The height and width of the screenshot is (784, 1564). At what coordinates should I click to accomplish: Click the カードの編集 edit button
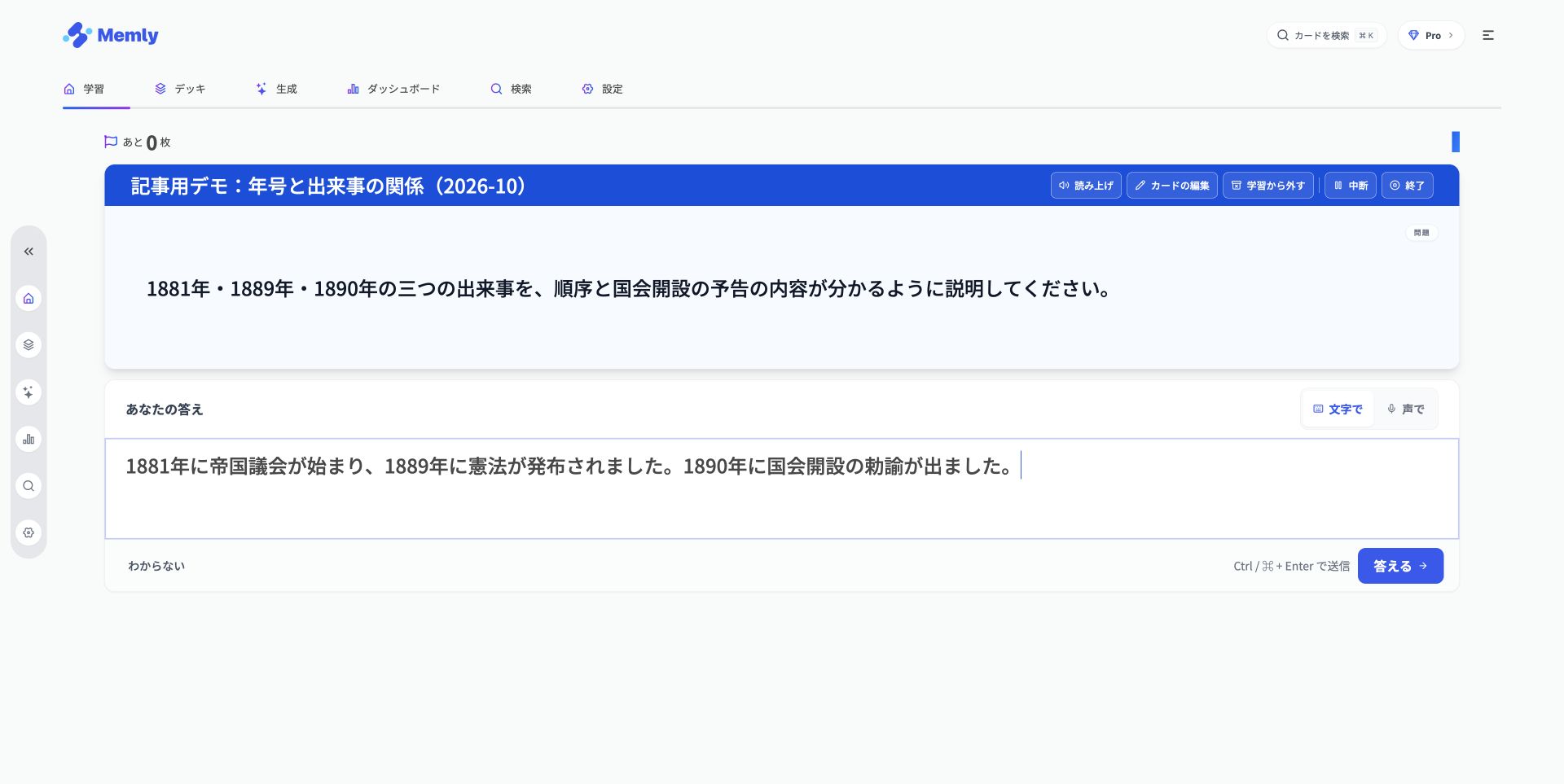(x=1172, y=186)
